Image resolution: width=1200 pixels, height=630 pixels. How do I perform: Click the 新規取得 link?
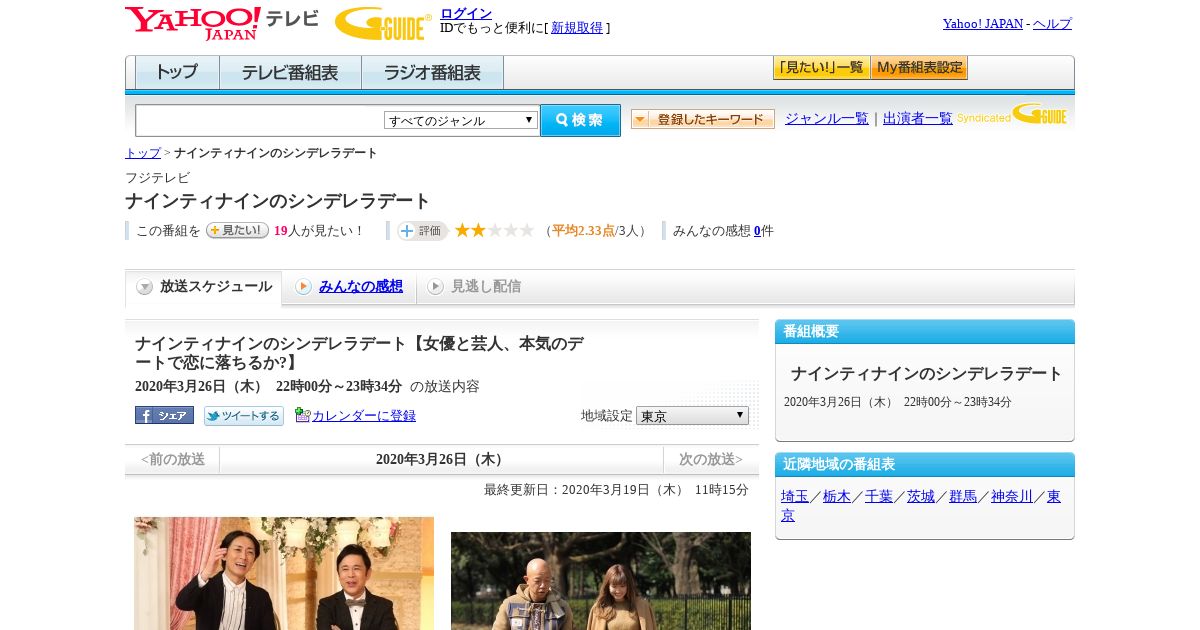tap(577, 28)
